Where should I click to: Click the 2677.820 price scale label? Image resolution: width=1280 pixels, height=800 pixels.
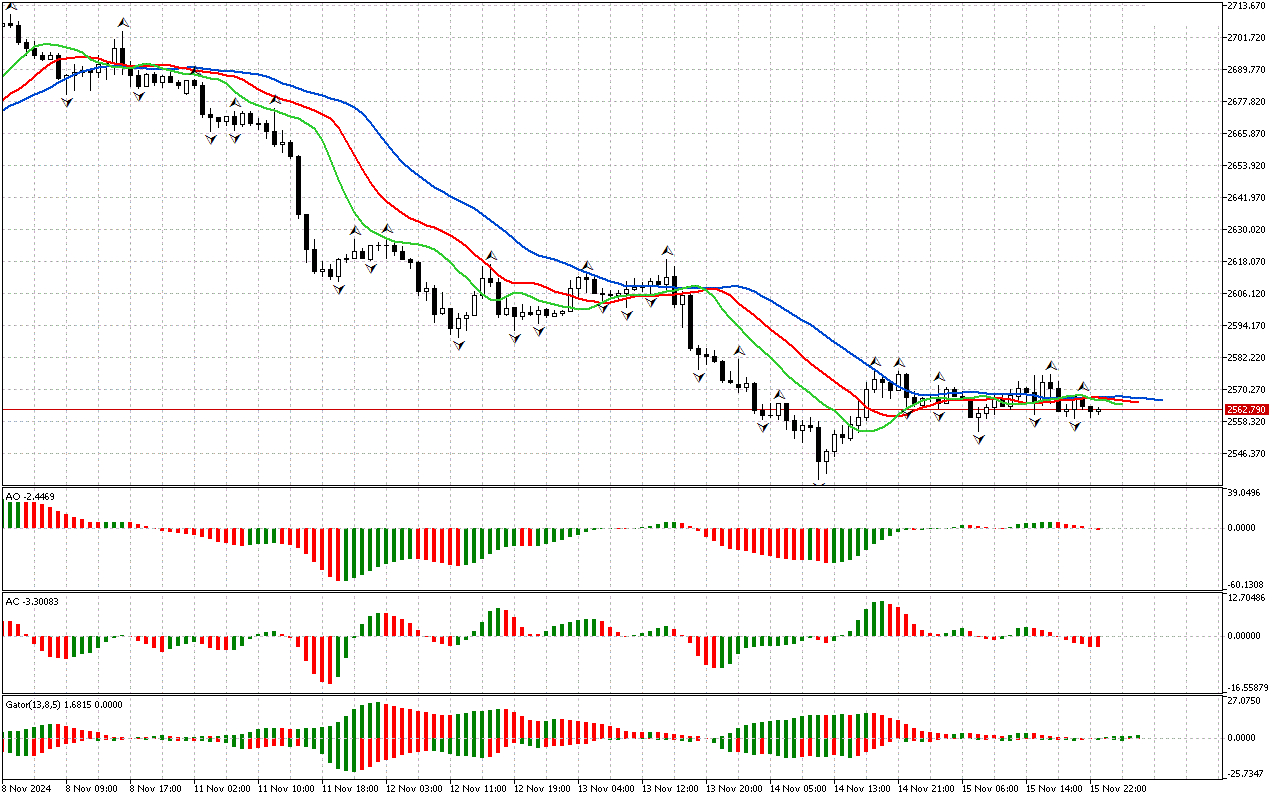click(1247, 102)
